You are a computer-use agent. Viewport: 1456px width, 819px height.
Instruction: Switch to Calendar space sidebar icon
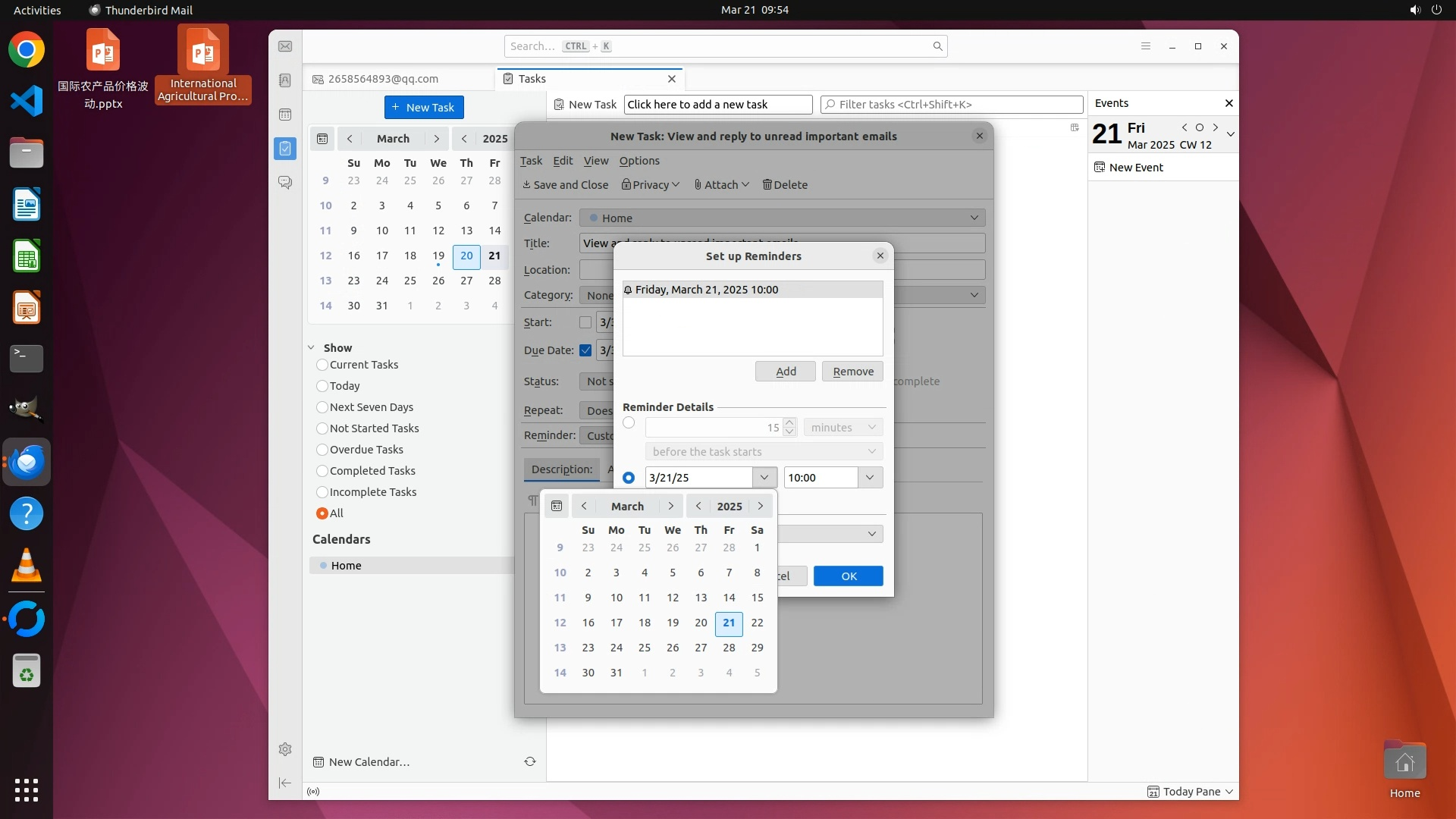[x=285, y=115]
